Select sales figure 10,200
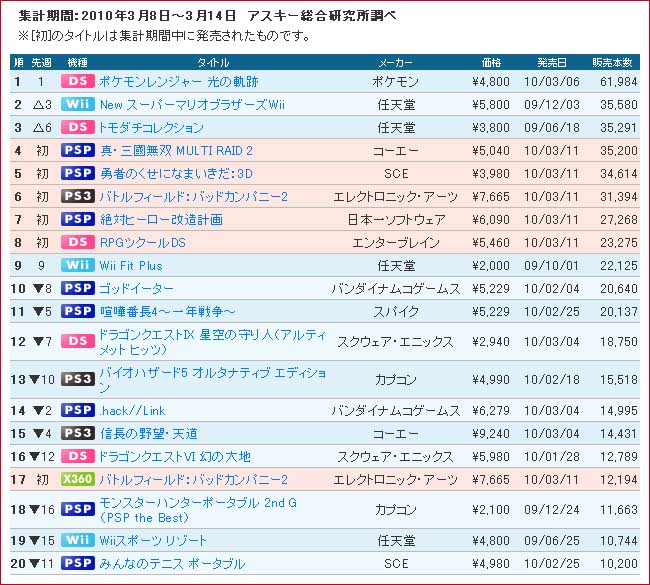Image resolution: width=650 pixels, height=585 pixels. click(618, 563)
